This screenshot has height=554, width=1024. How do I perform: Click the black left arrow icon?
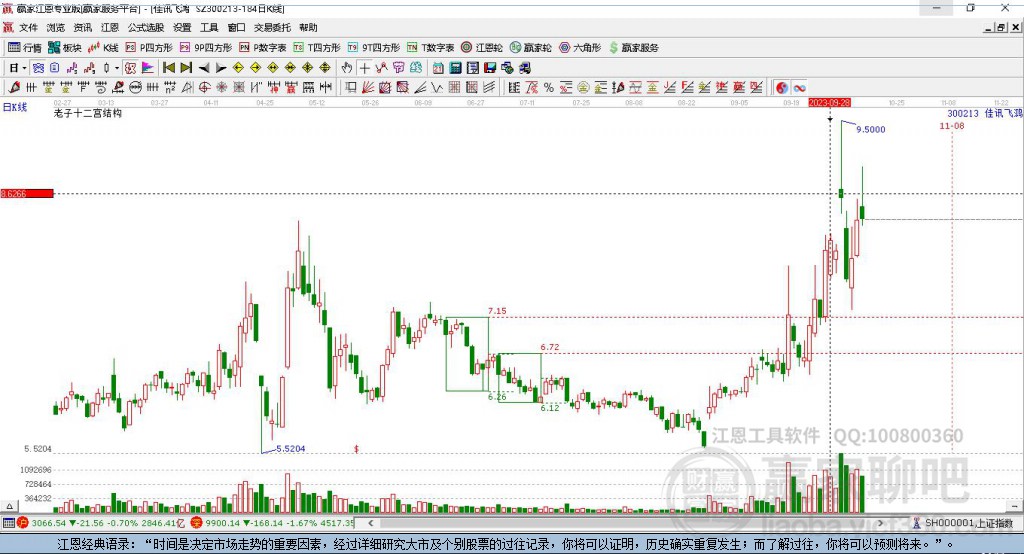coord(204,68)
